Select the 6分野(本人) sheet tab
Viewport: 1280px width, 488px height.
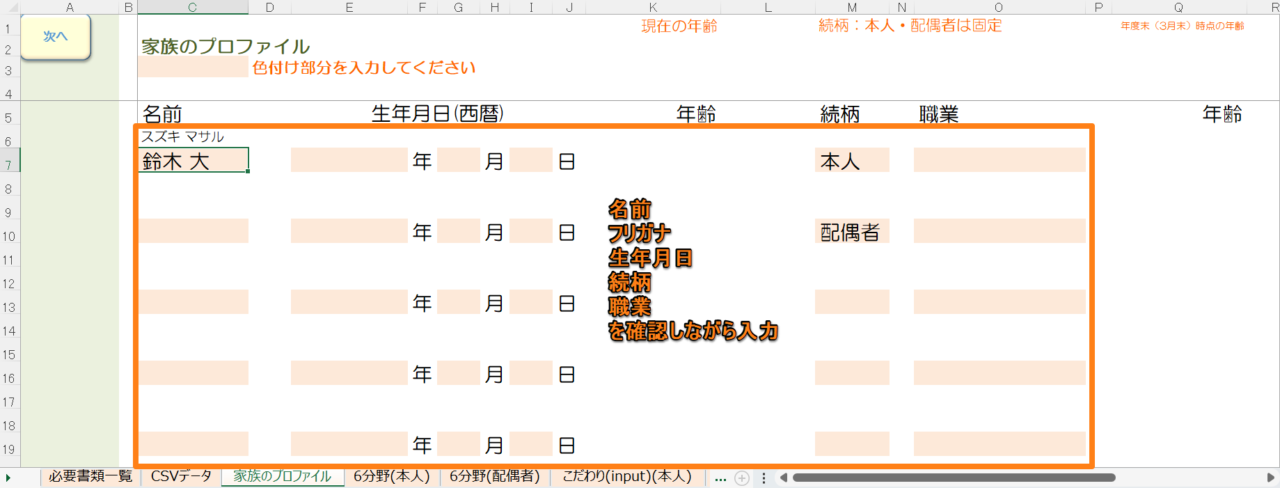pos(391,477)
